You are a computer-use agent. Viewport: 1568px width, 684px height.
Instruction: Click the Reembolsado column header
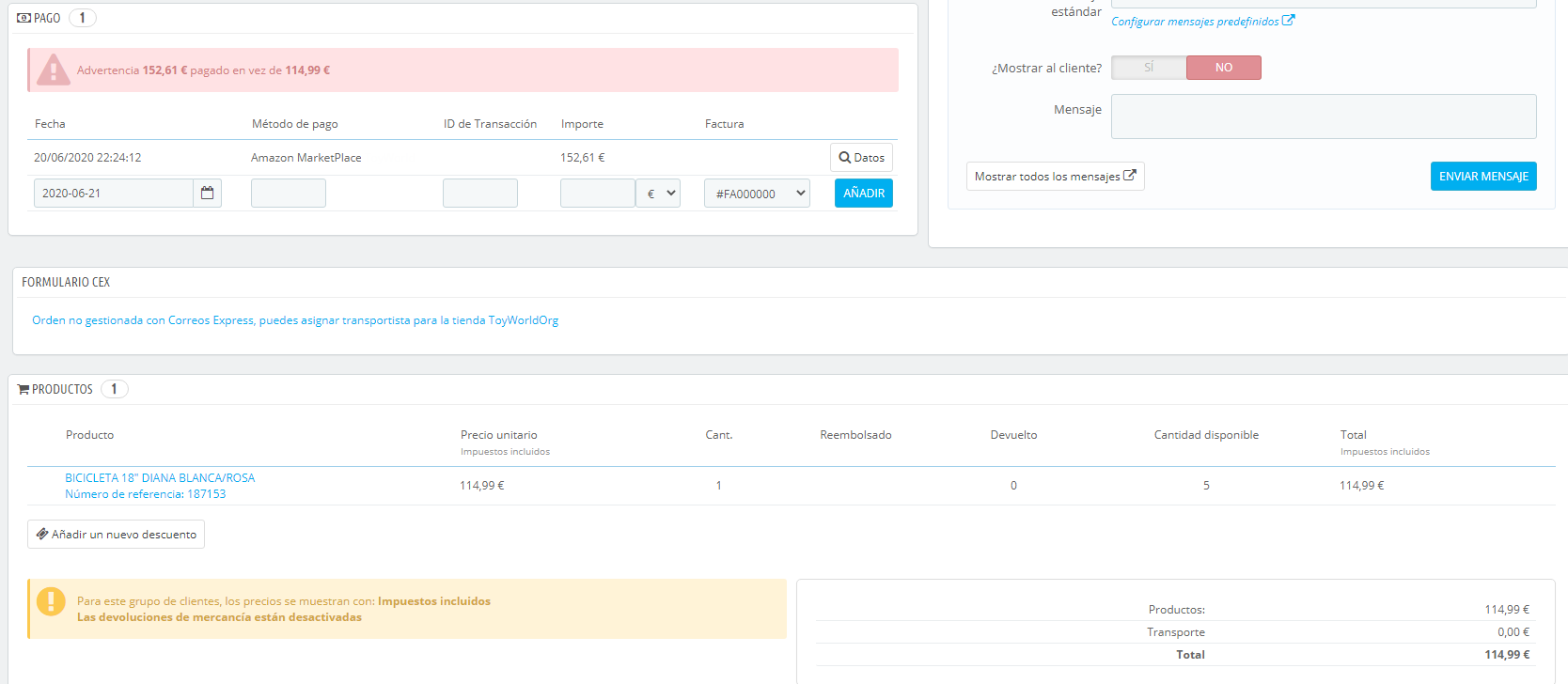point(855,435)
